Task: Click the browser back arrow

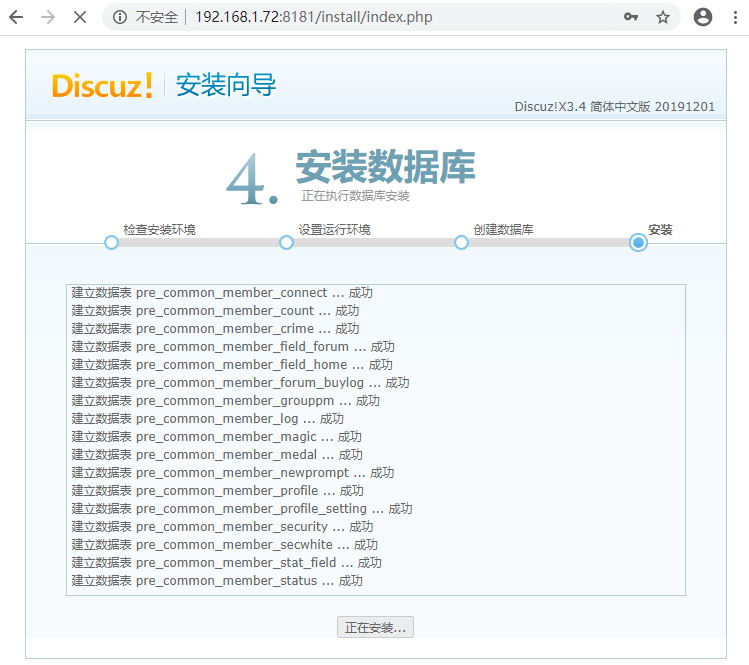Action: 17,17
